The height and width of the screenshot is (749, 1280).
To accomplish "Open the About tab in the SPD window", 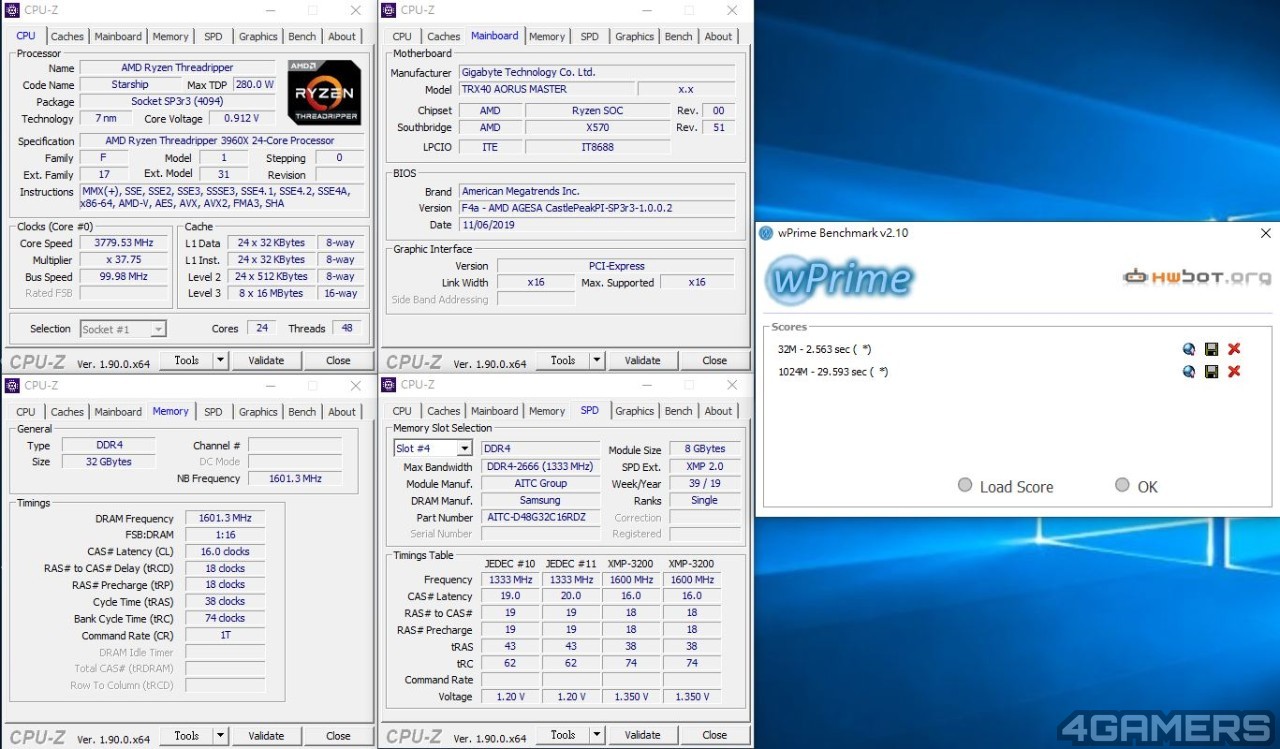I will 718,411.
